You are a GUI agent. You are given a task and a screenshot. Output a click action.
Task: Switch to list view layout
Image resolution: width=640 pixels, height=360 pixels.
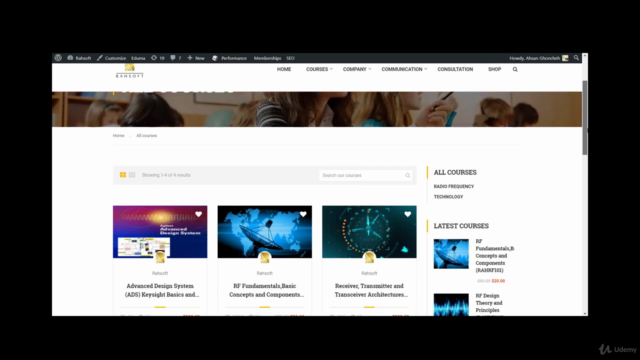(x=132, y=175)
